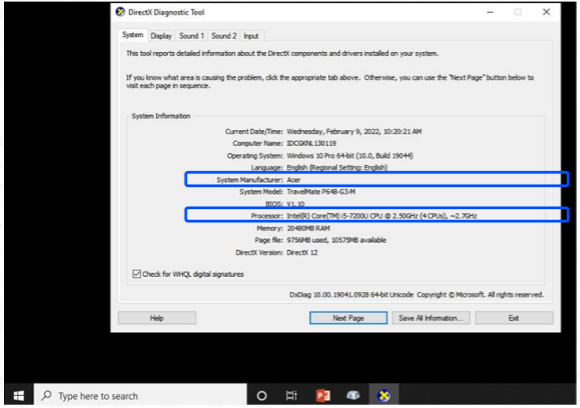Click the Current Date/Time value
This screenshot has height=408, width=580.
[354, 132]
